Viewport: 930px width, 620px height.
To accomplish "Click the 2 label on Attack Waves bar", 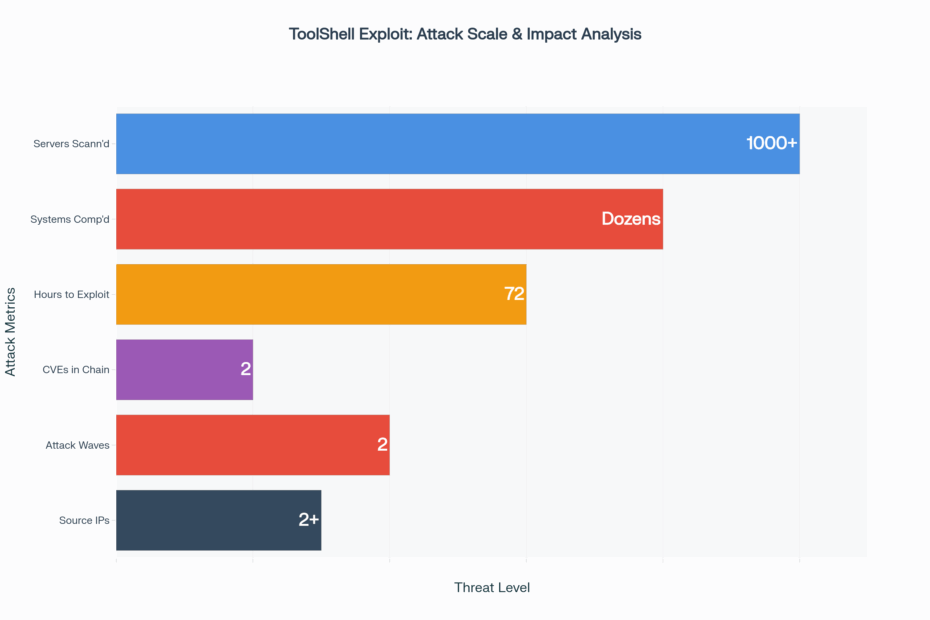I will point(382,444).
